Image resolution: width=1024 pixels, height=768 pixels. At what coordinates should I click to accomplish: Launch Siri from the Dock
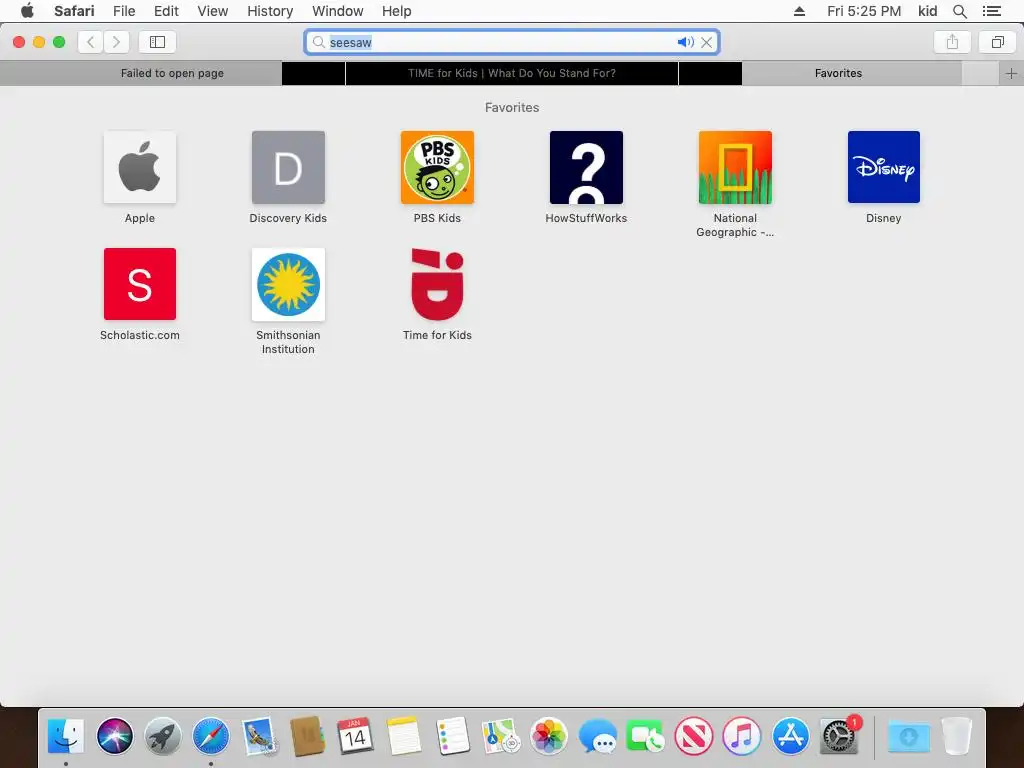point(114,736)
